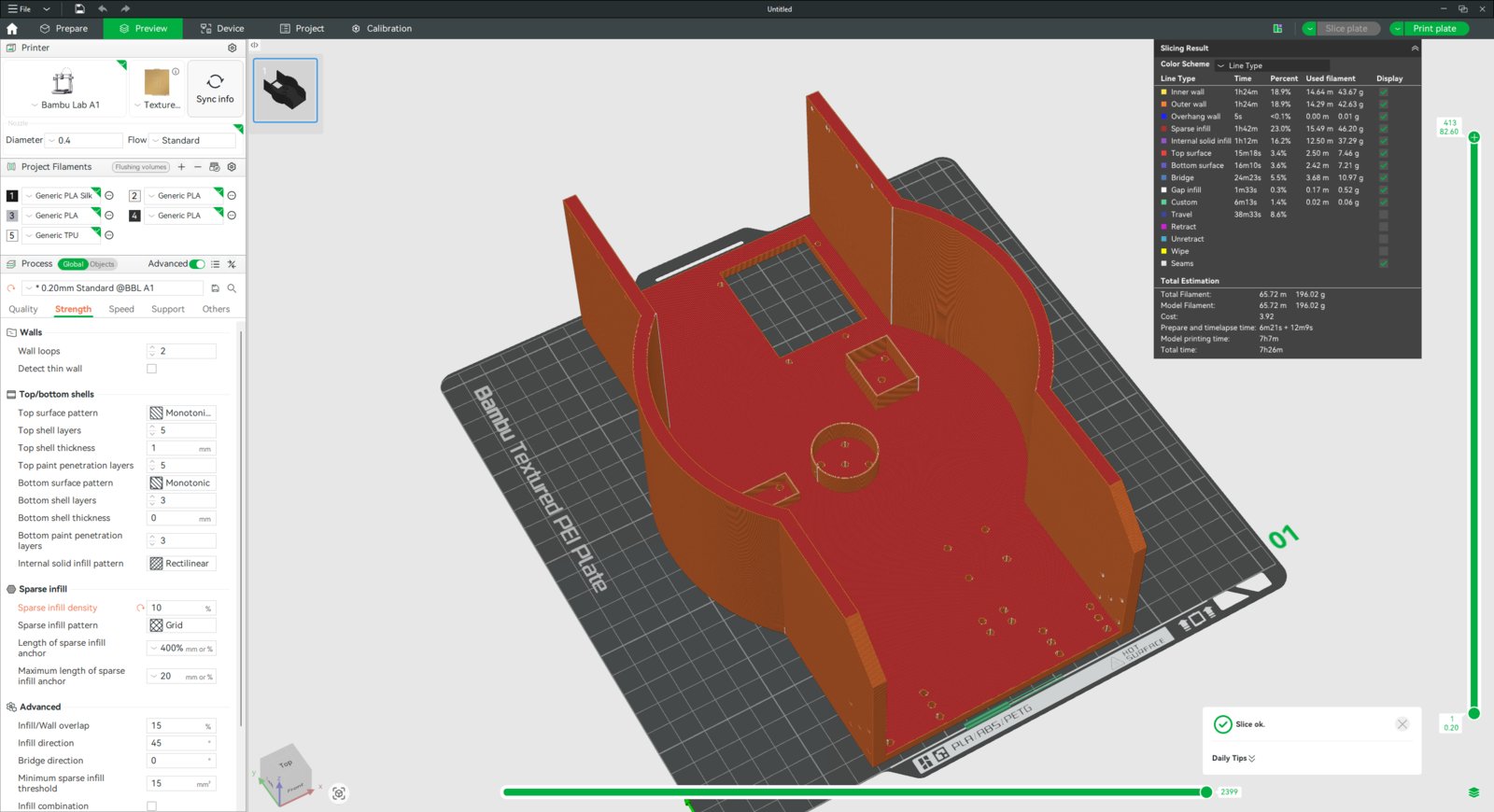Select plate 1 thumbnail

(x=286, y=91)
